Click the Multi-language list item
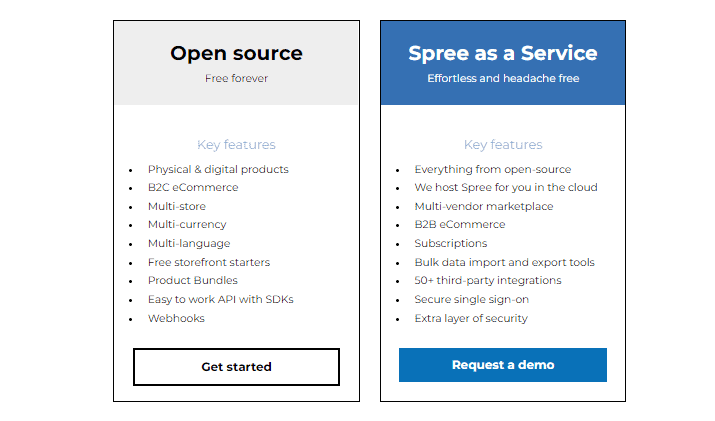715x421 pixels. pyautogui.click(x=189, y=244)
